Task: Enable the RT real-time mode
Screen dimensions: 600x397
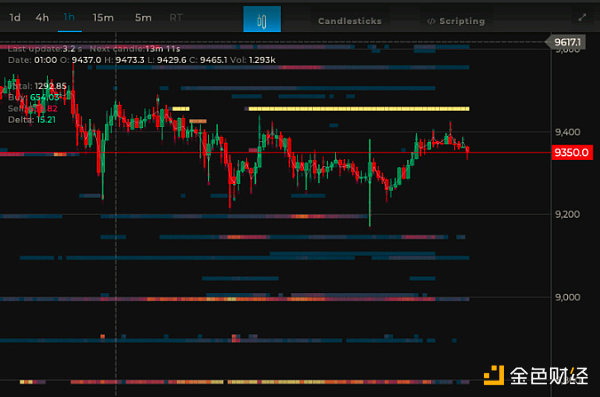Action: (x=176, y=18)
